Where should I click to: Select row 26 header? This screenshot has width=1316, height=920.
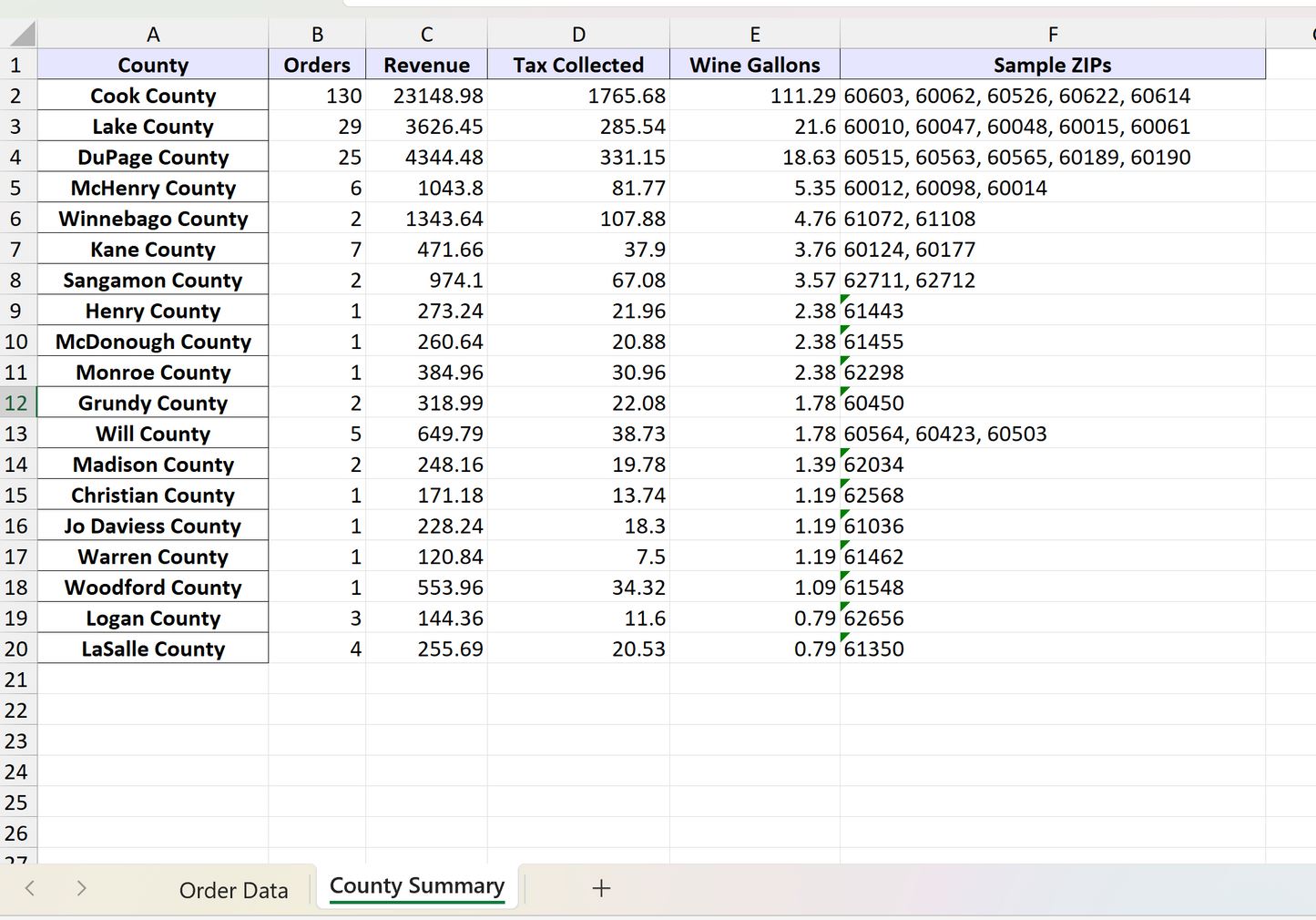pos(16,833)
